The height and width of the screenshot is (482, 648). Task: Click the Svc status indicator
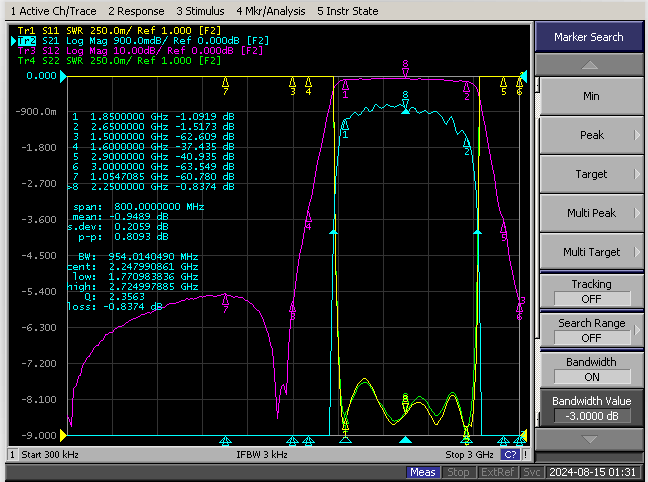click(x=531, y=472)
